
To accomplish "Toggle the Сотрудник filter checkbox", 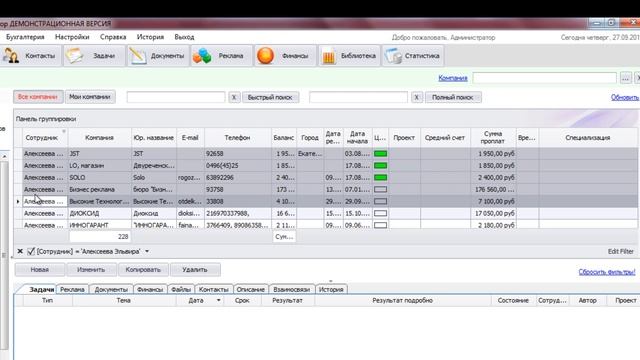I will click(x=31, y=251).
